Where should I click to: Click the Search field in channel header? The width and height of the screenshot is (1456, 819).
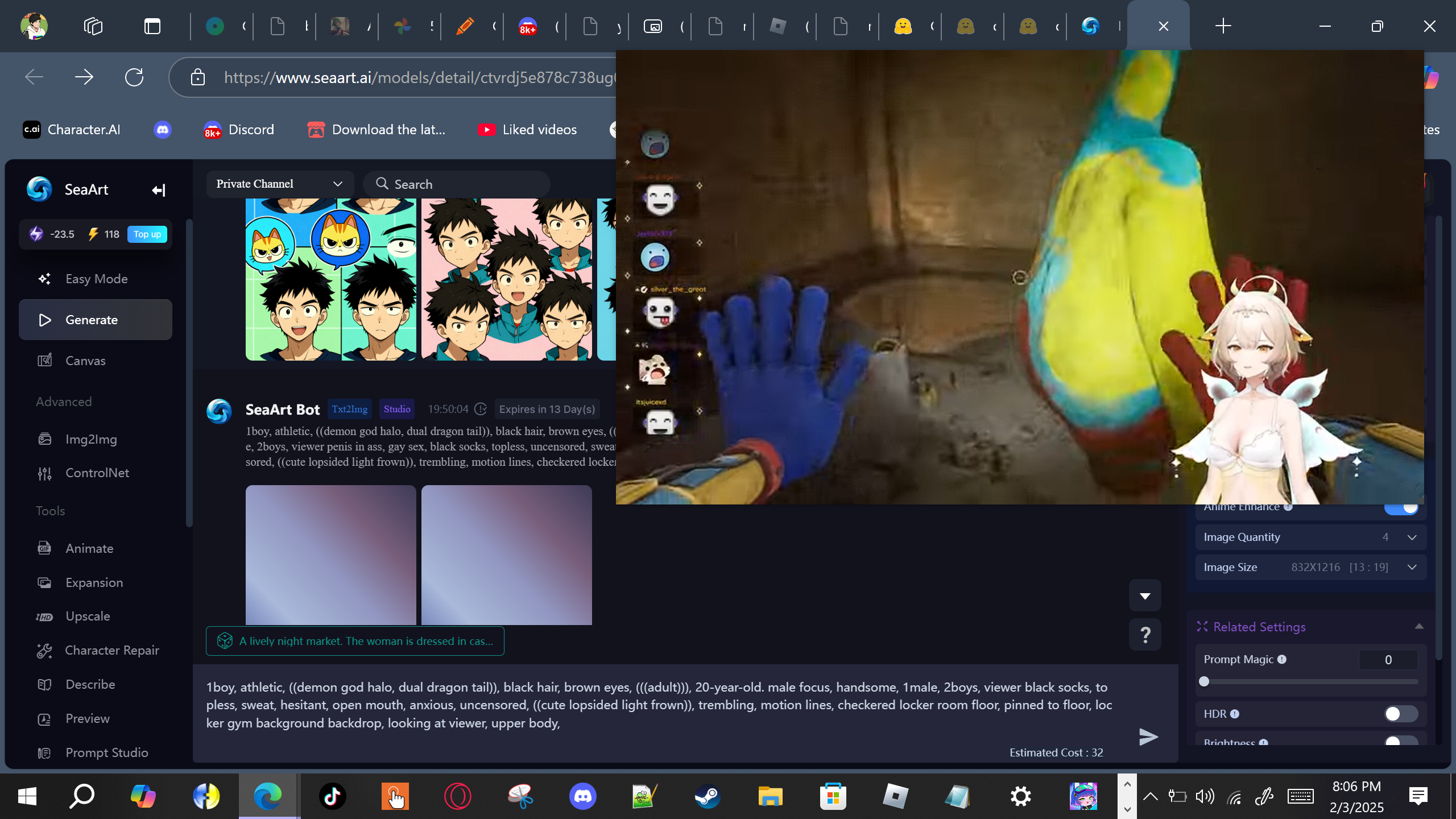457,184
